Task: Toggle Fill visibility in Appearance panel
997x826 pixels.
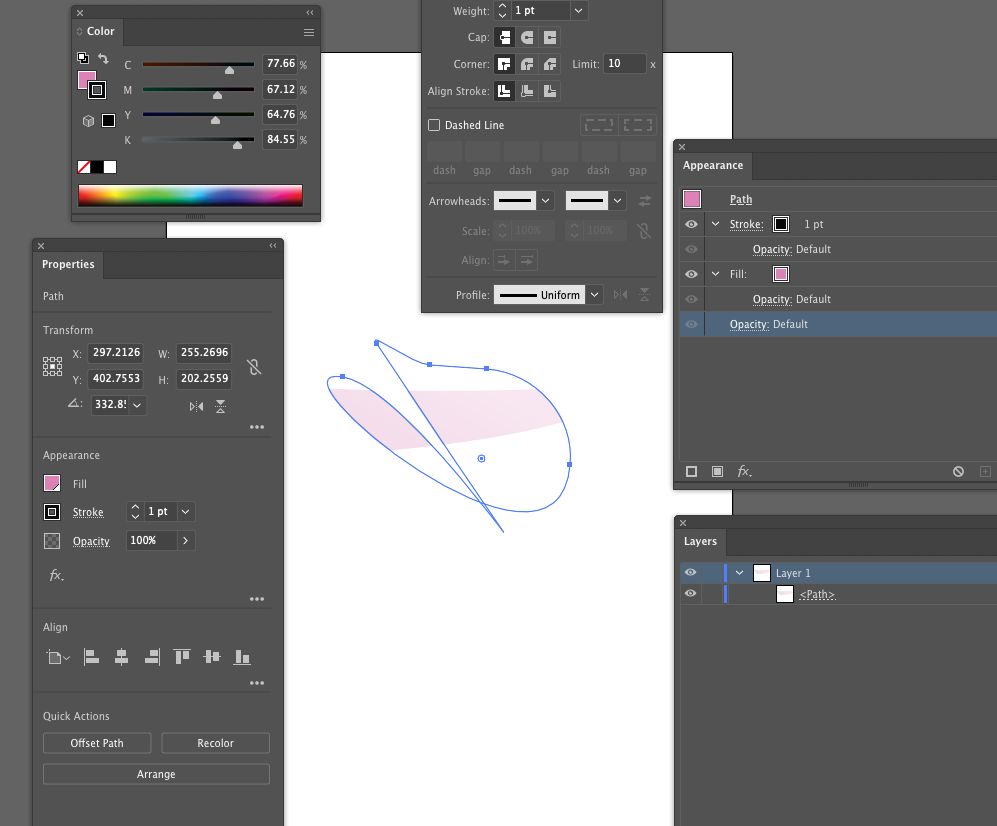Action: coord(691,274)
